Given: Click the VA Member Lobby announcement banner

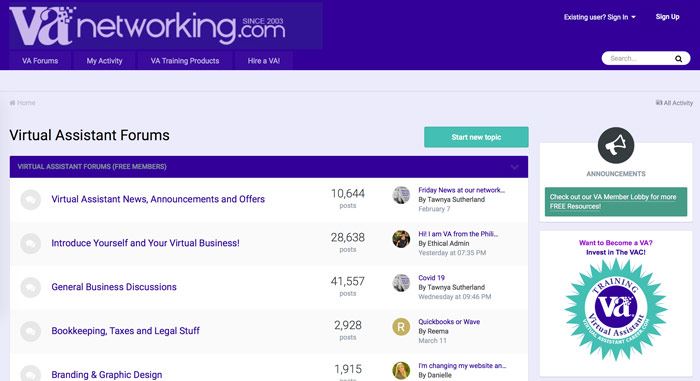Looking at the screenshot, I should click(616, 202).
